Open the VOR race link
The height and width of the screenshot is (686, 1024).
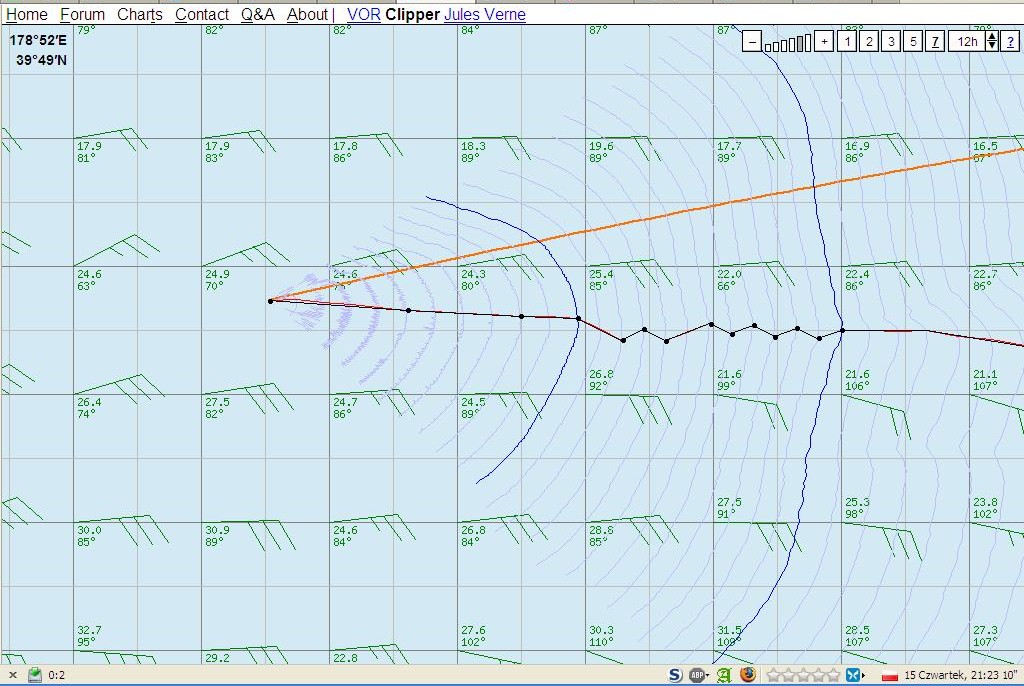363,14
